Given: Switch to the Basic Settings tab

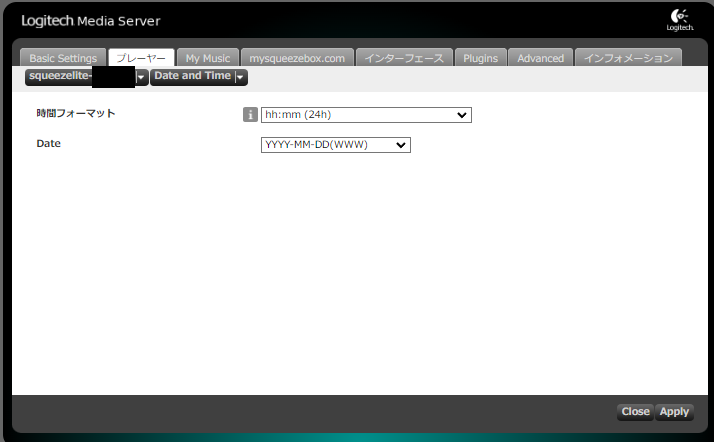Looking at the screenshot, I should [x=63, y=58].
